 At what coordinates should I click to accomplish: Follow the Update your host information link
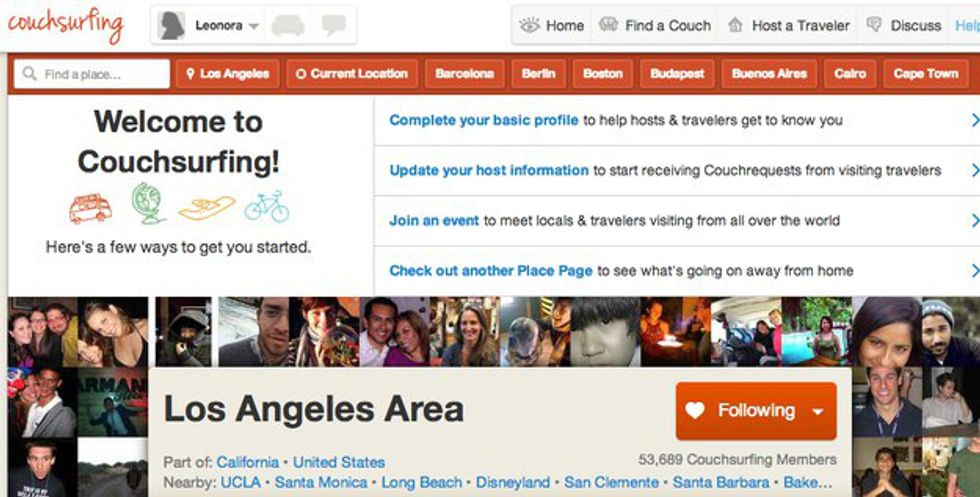(x=488, y=170)
